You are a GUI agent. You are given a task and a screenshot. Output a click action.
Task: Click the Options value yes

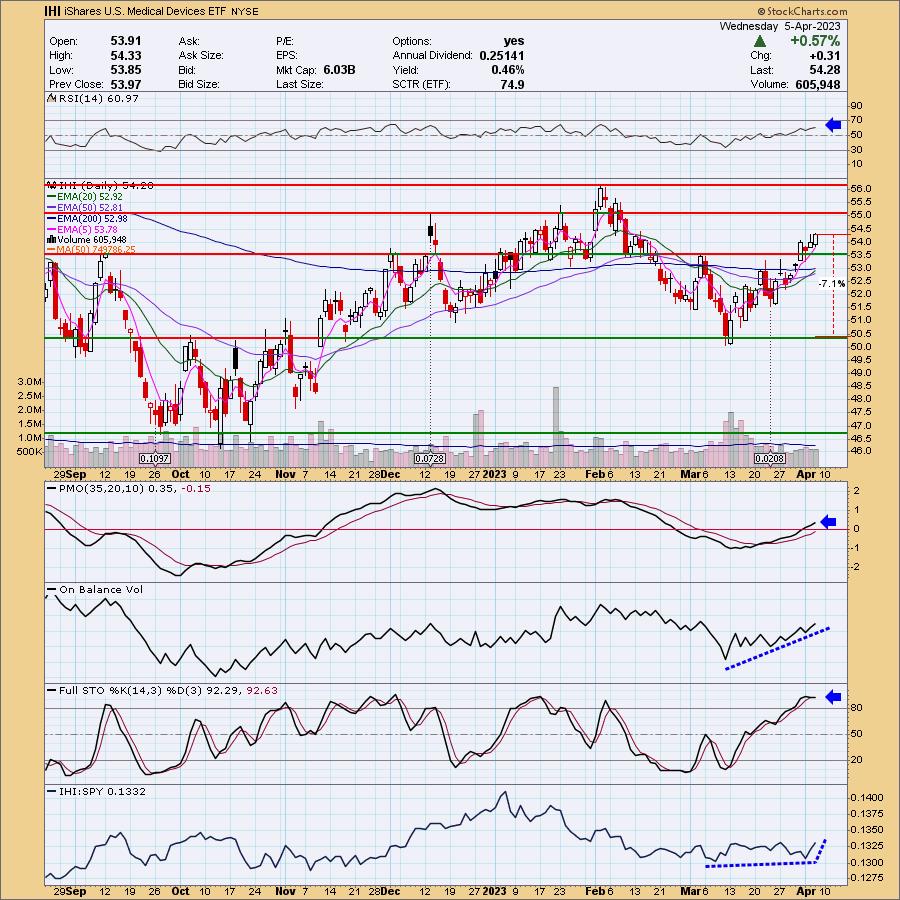(514, 41)
